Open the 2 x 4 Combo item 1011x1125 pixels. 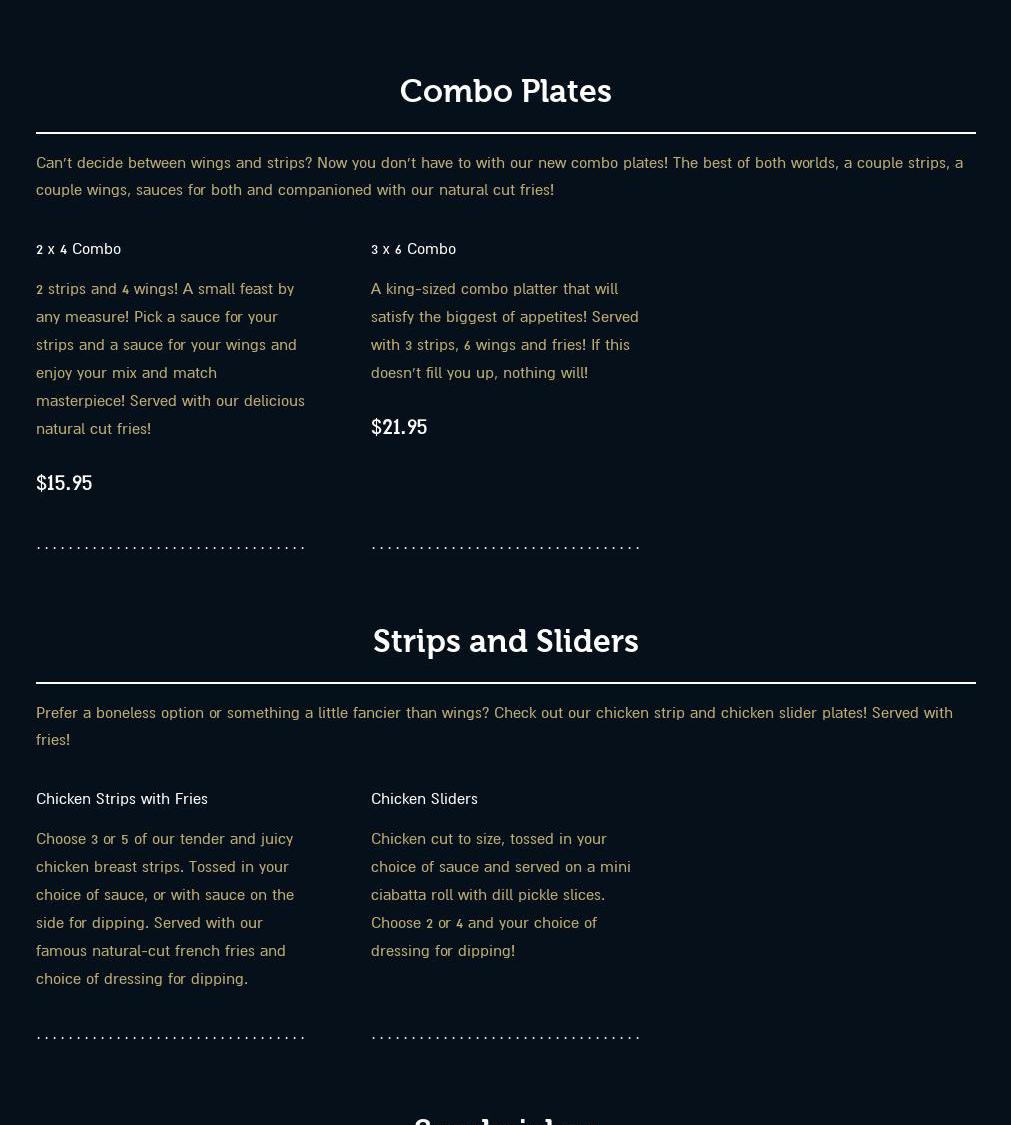pyautogui.click(x=78, y=249)
